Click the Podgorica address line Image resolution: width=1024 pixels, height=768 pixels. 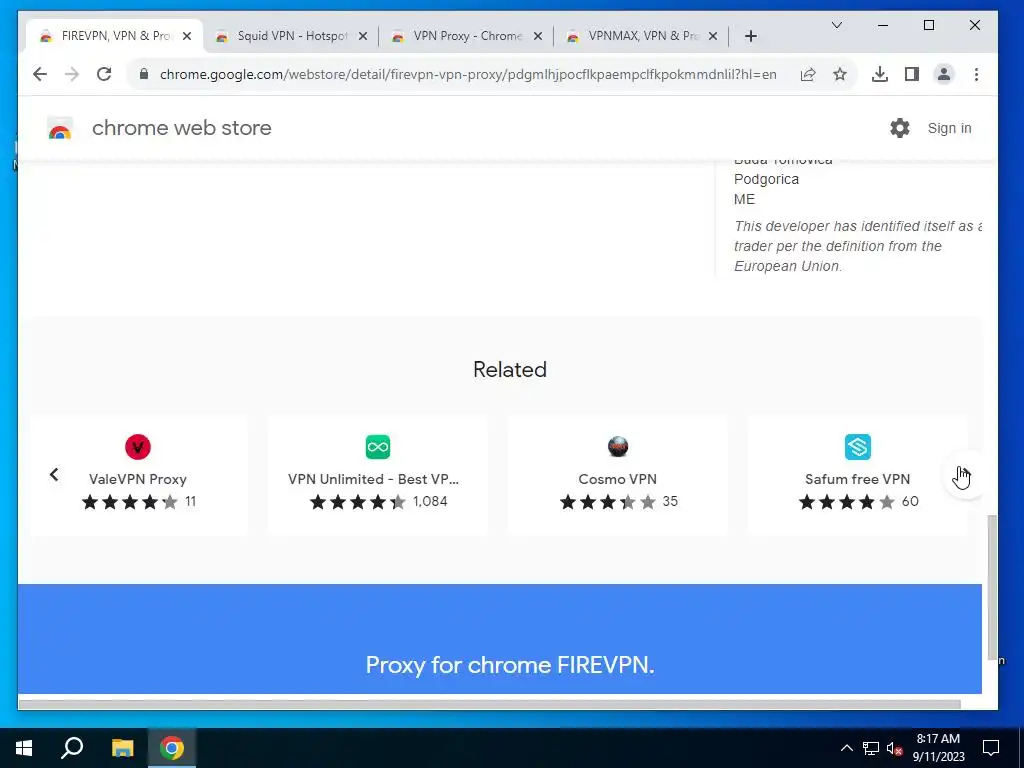(x=766, y=179)
